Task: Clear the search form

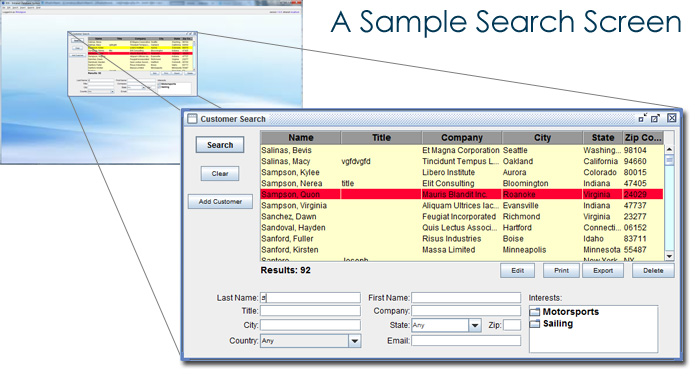Action: (220, 173)
